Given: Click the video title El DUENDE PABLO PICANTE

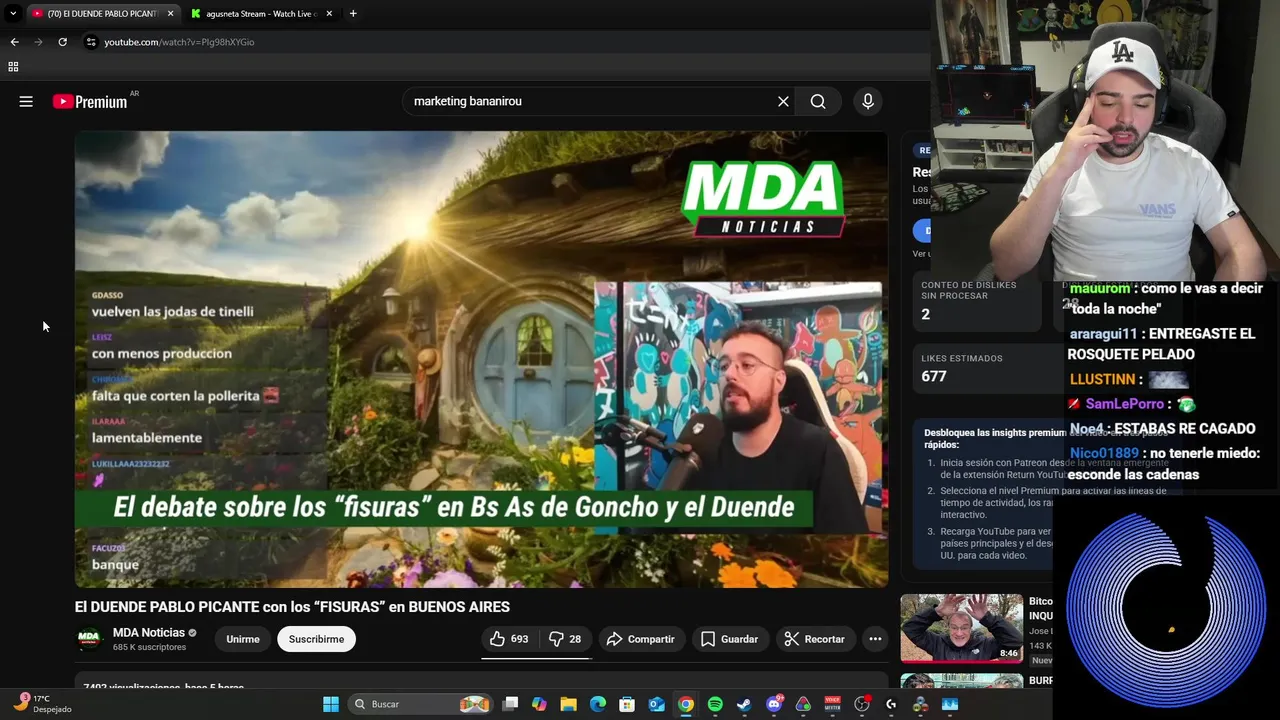Looking at the screenshot, I should (x=292, y=607).
